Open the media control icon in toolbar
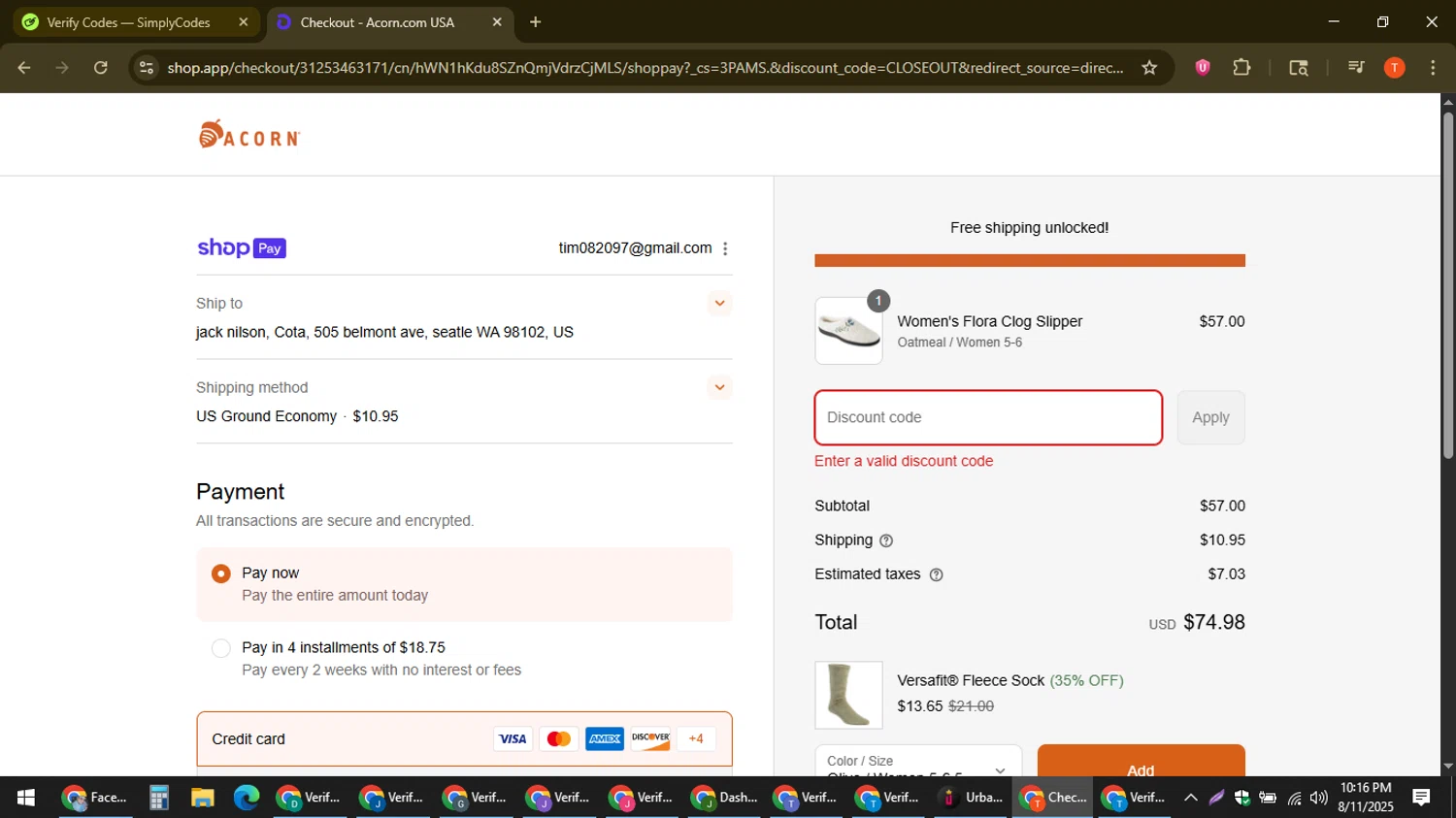Image resolution: width=1456 pixels, height=818 pixels. (x=1356, y=67)
